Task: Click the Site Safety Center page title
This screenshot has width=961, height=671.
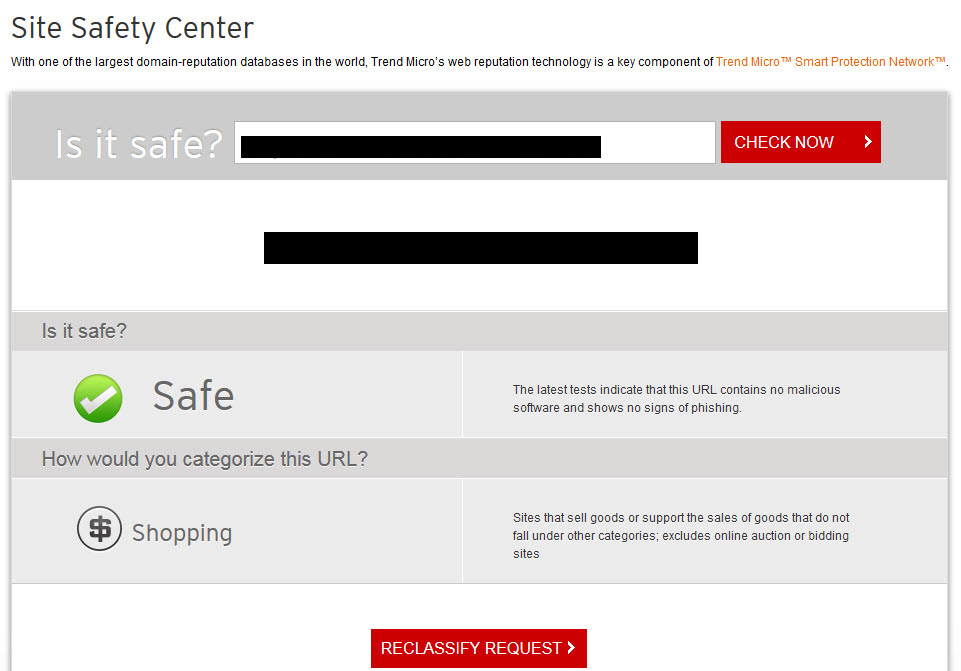Action: [x=131, y=28]
